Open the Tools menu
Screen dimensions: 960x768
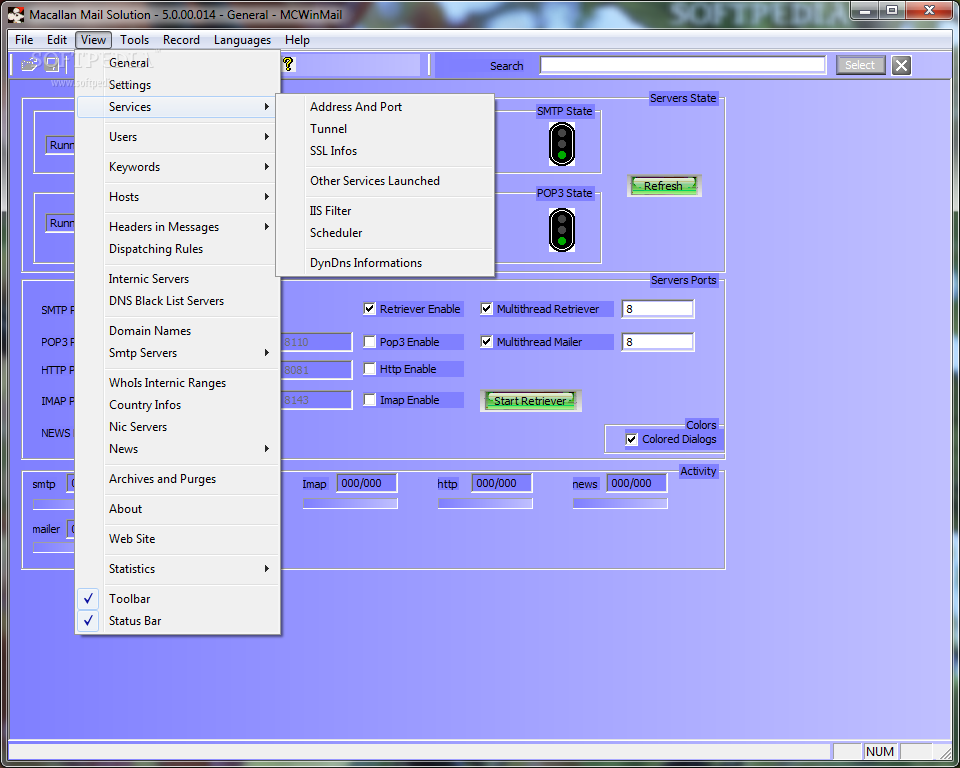pos(134,40)
